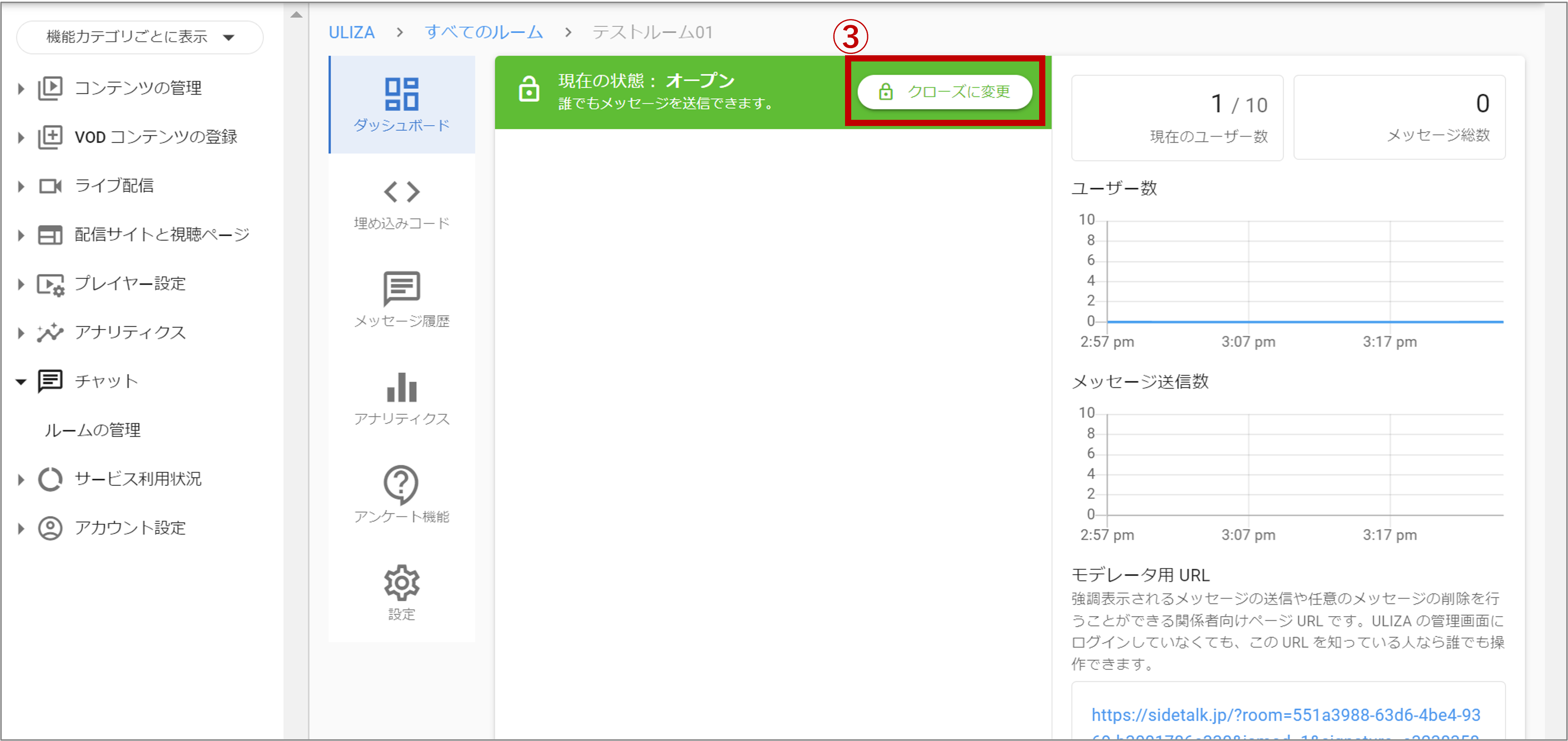Expand the プレイヤー設定 arrow

click(x=21, y=284)
